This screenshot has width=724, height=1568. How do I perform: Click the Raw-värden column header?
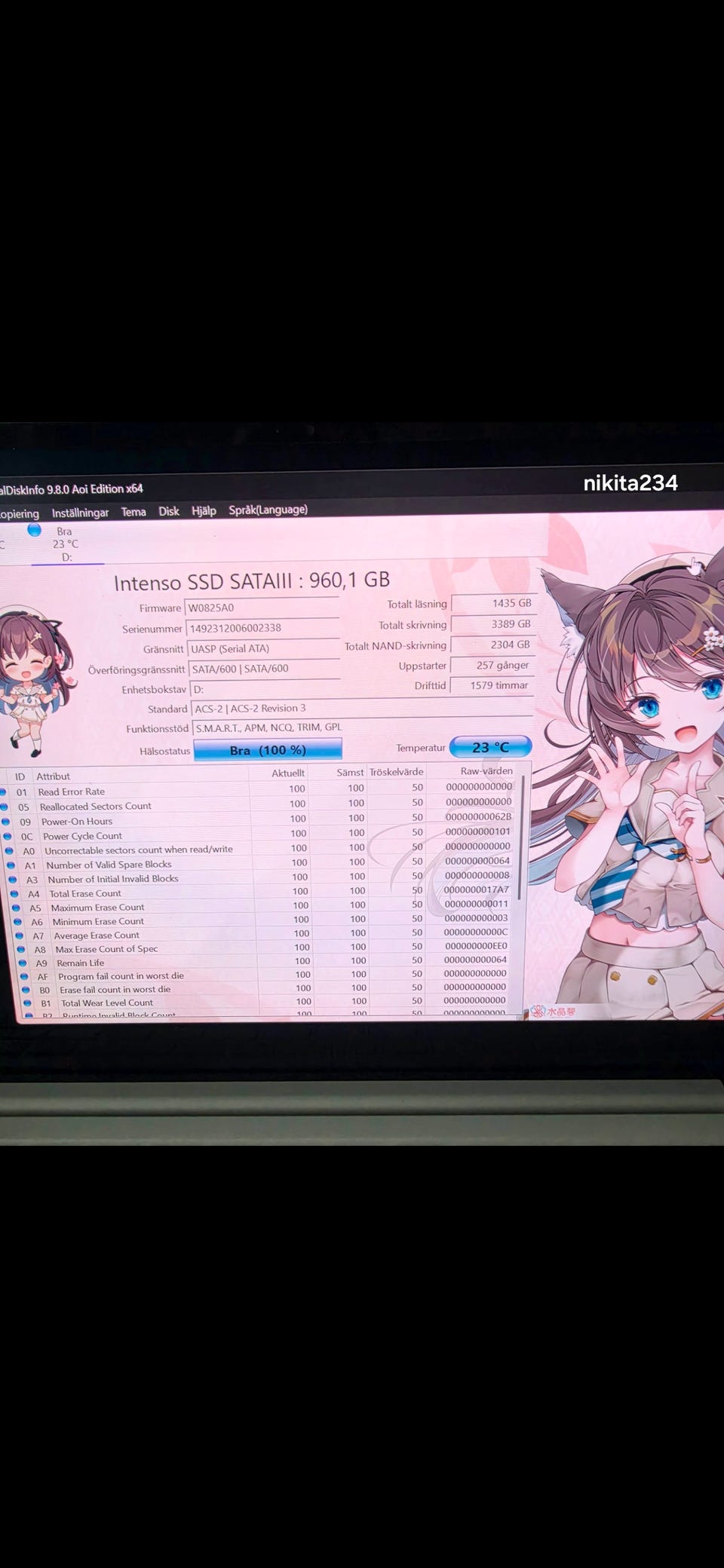click(486, 770)
